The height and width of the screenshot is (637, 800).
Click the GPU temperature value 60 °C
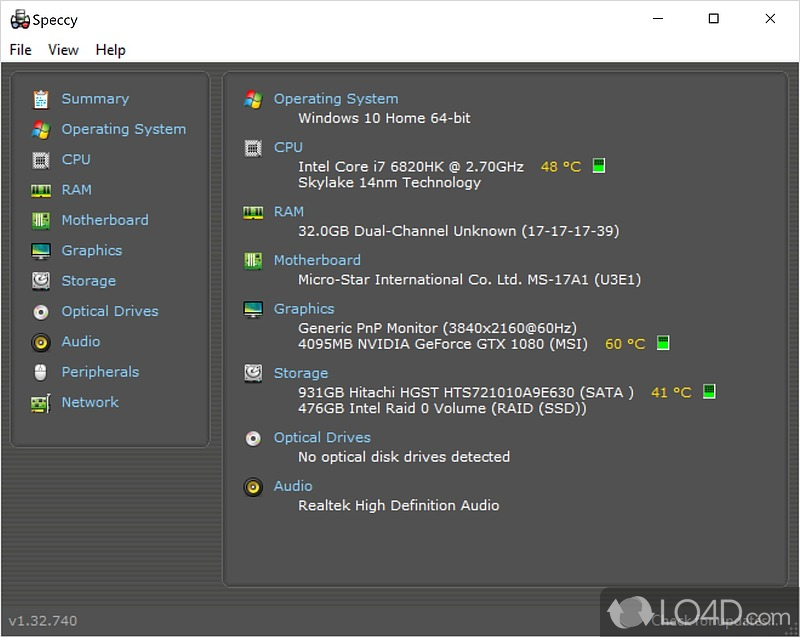(x=625, y=344)
